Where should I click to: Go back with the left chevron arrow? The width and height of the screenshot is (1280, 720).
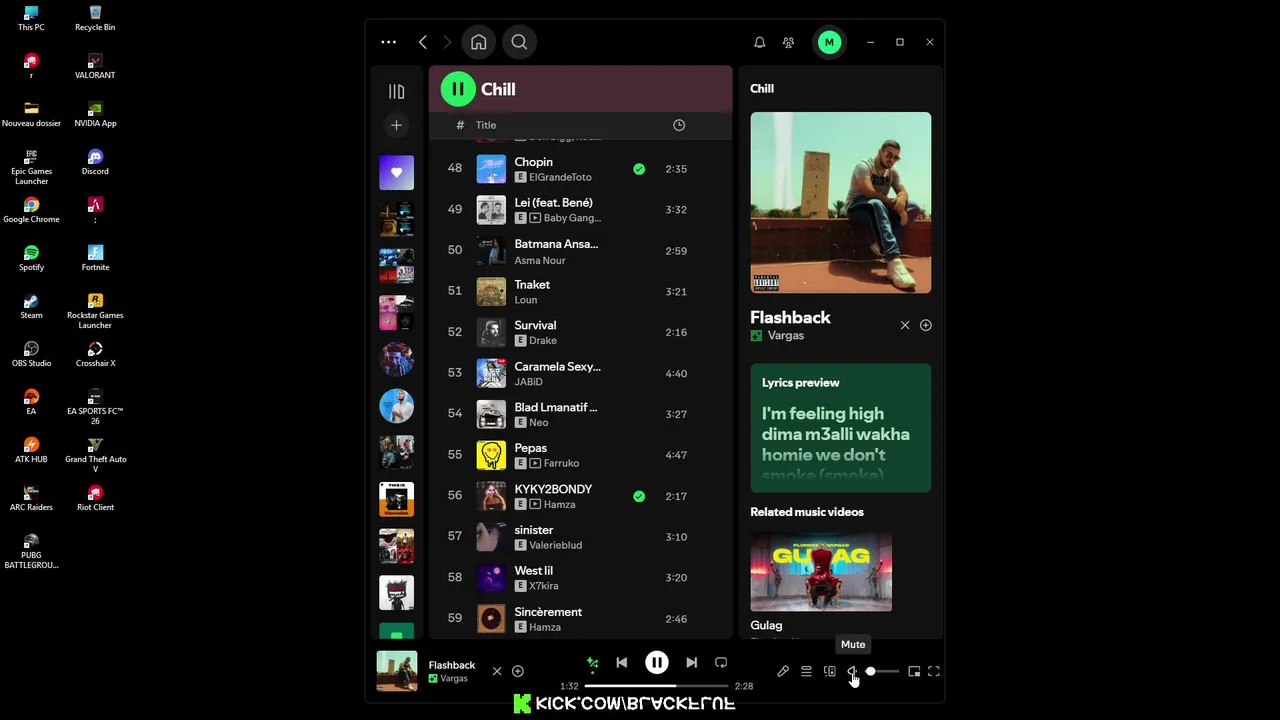tap(423, 42)
